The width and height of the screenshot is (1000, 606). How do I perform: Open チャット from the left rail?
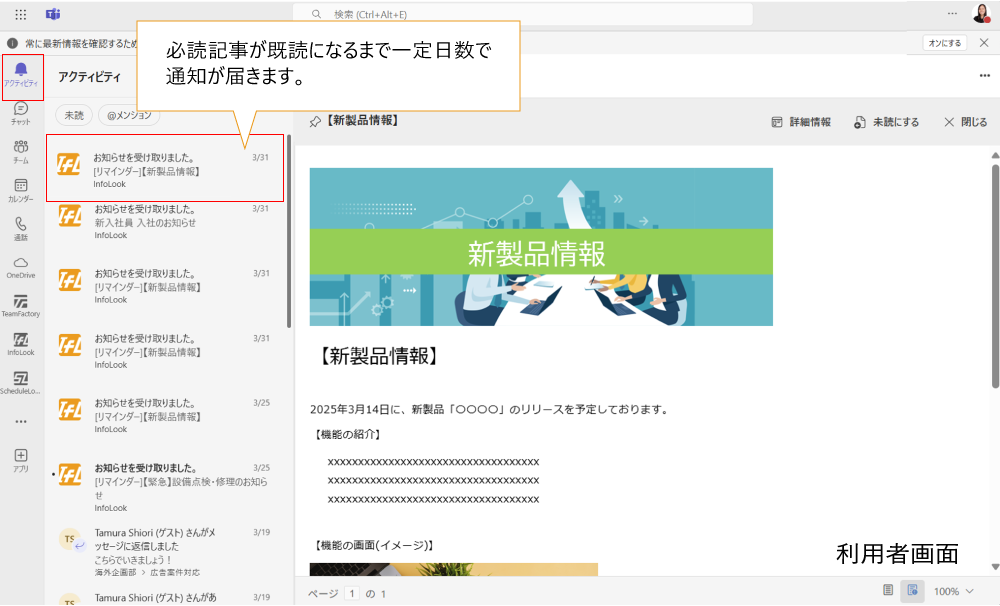tap(21, 112)
